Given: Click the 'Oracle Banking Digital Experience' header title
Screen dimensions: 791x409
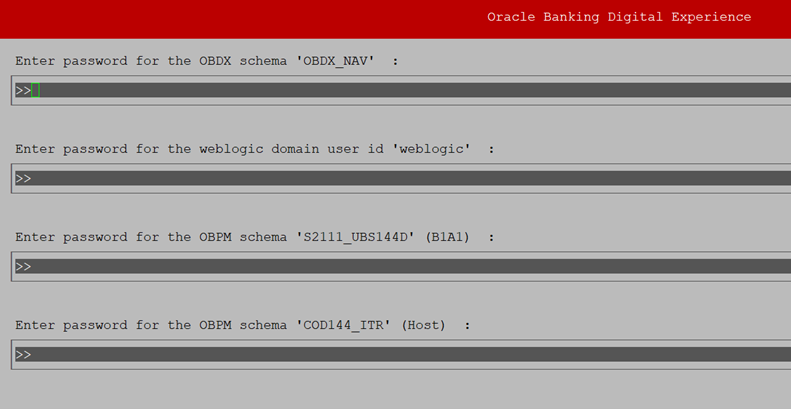Looking at the screenshot, I should click(619, 17).
